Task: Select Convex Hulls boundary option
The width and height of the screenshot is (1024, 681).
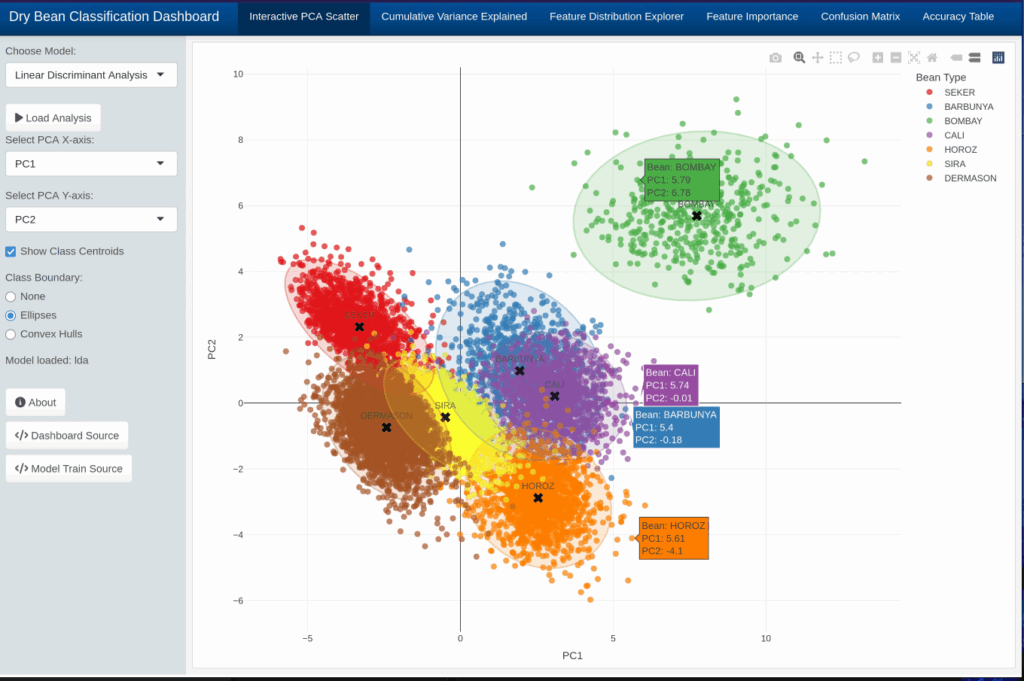Action: coord(11,334)
